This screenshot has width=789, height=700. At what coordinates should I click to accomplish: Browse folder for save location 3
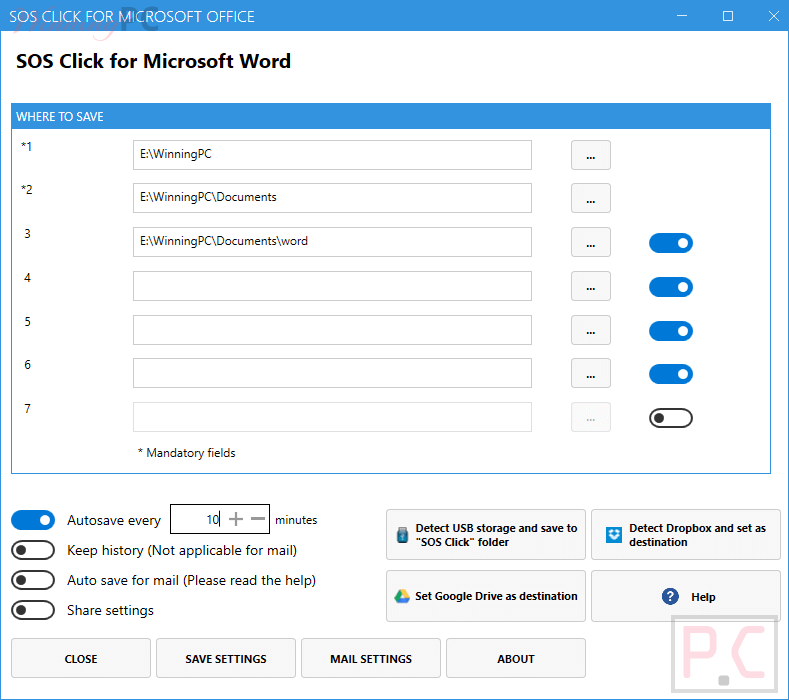[591, 242]
